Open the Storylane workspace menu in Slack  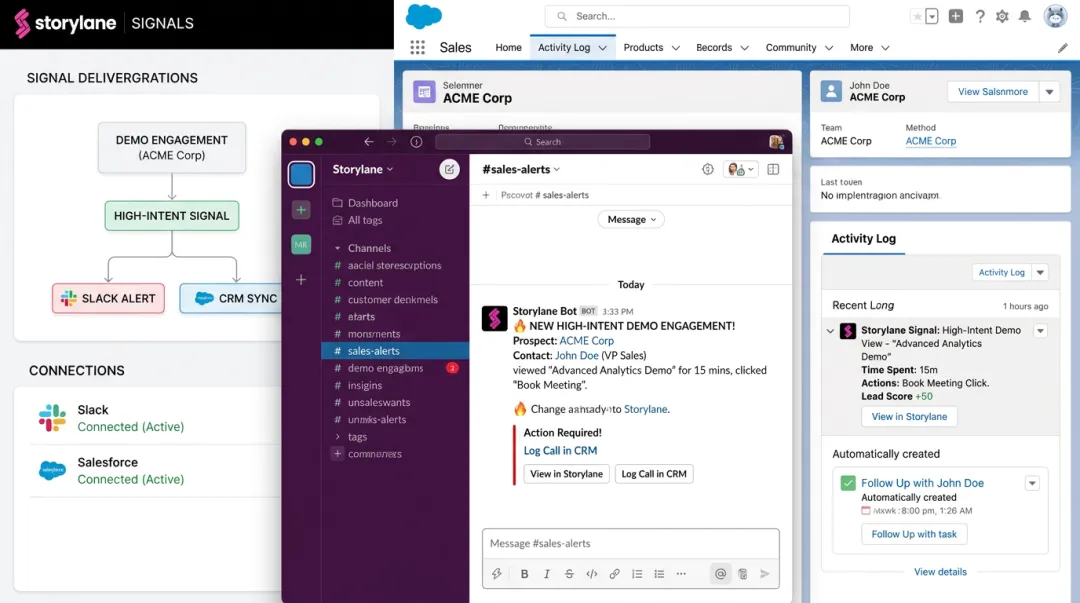click(x=363, y=169)
